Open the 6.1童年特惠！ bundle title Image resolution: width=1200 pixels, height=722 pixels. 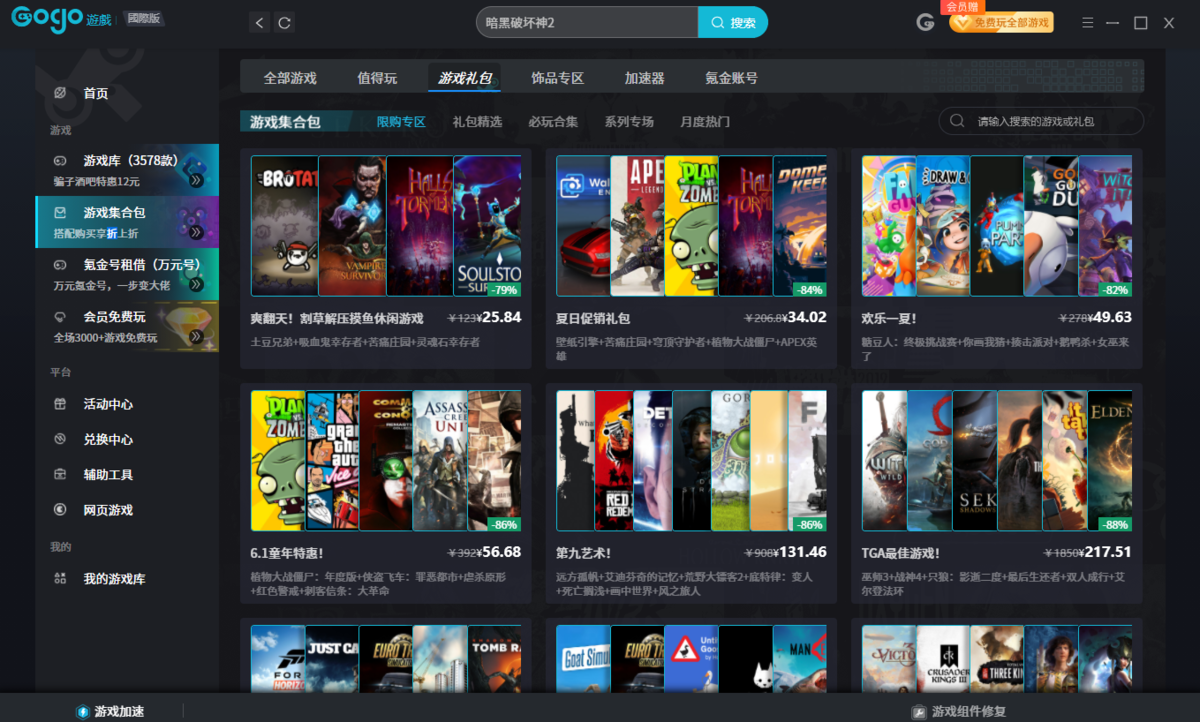tap(287, 552)
